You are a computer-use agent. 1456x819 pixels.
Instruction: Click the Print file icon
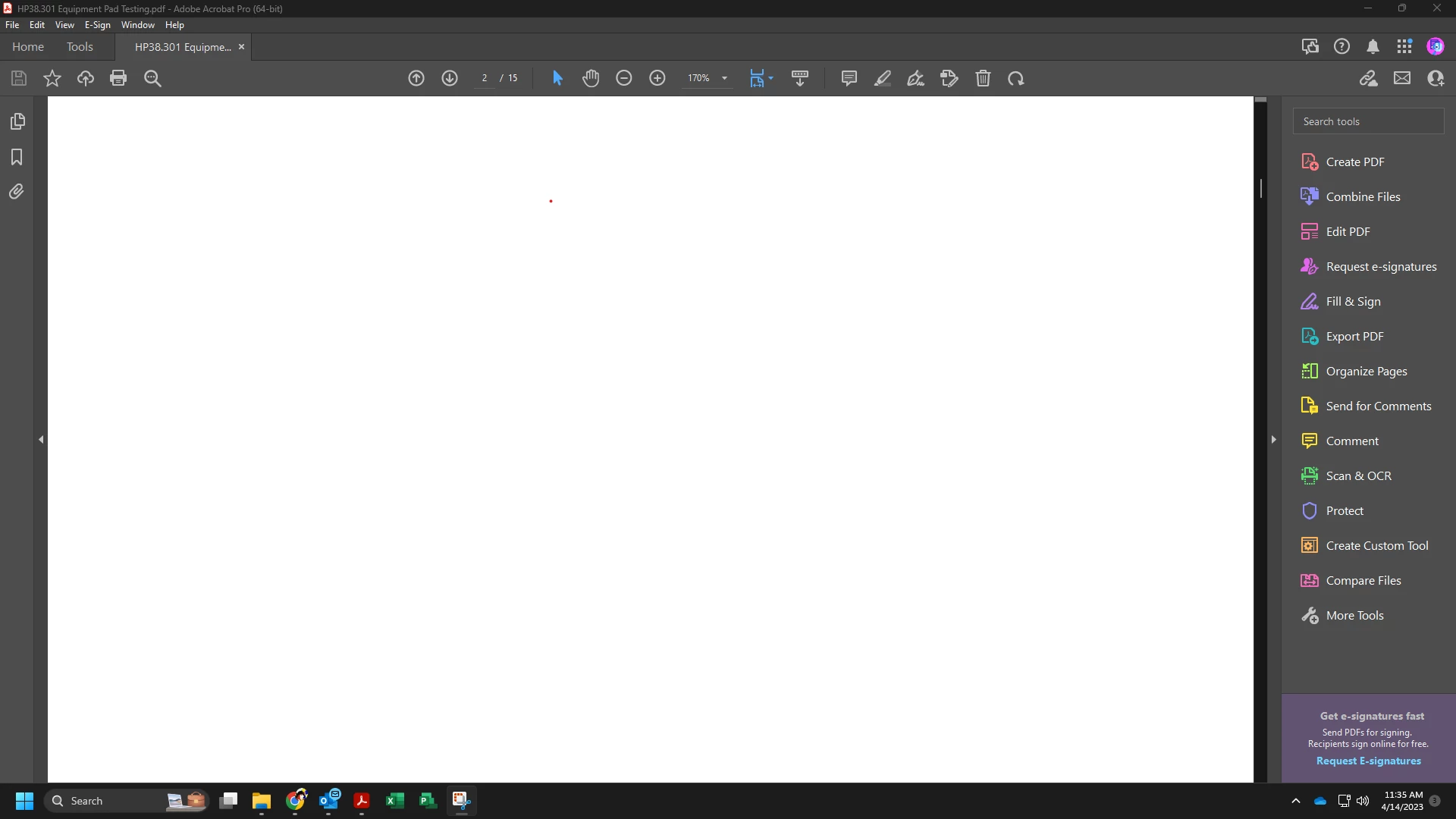(x=118, y=78)
